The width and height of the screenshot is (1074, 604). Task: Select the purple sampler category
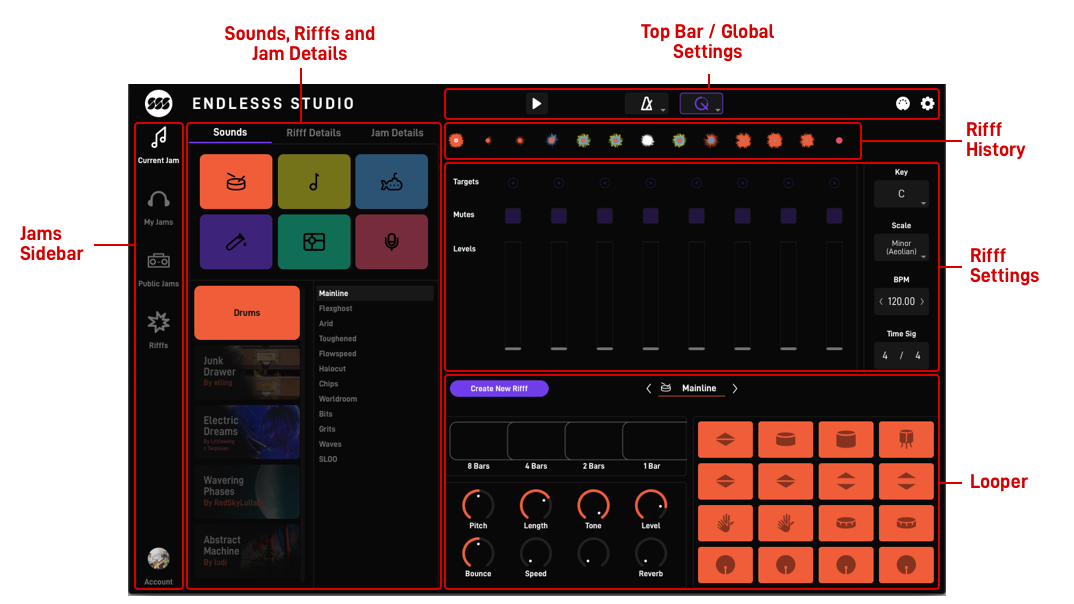[236, 242]
